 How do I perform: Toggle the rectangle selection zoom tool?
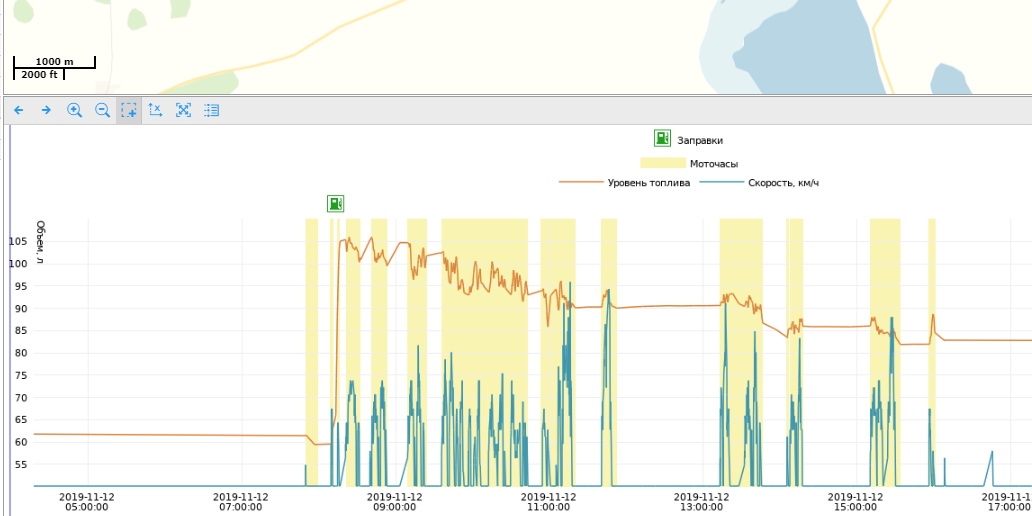coord(129,110)
